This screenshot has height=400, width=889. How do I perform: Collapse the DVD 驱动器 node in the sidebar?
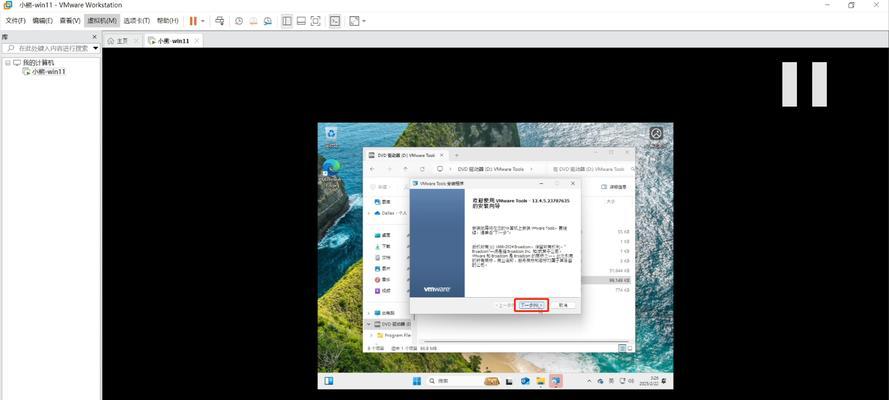click(x=369, y=324)
